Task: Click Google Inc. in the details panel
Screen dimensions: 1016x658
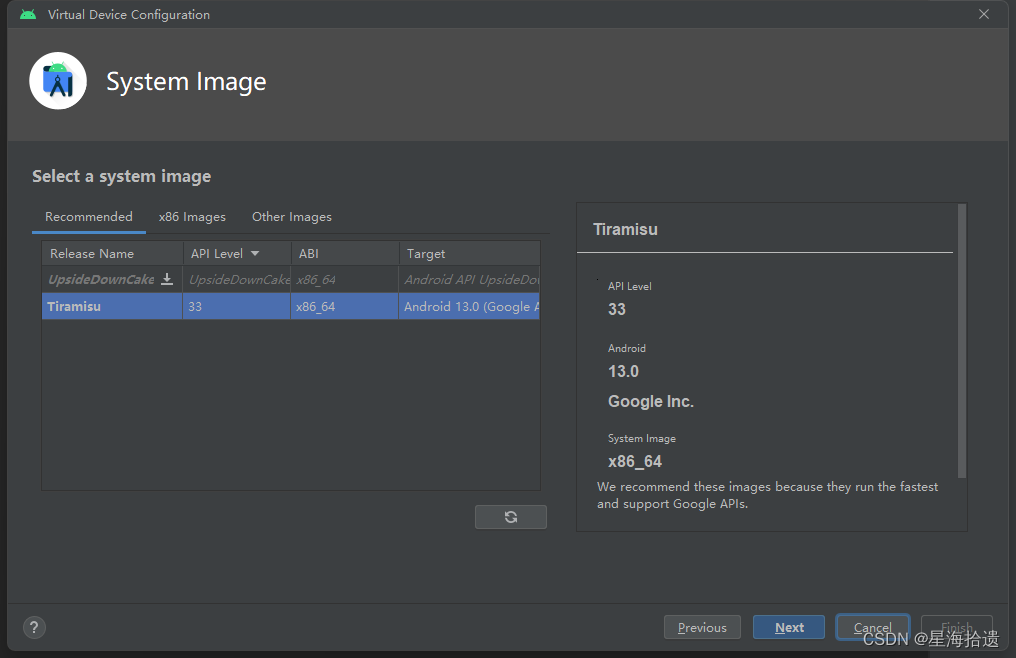Action: click(x=651, y=401)
